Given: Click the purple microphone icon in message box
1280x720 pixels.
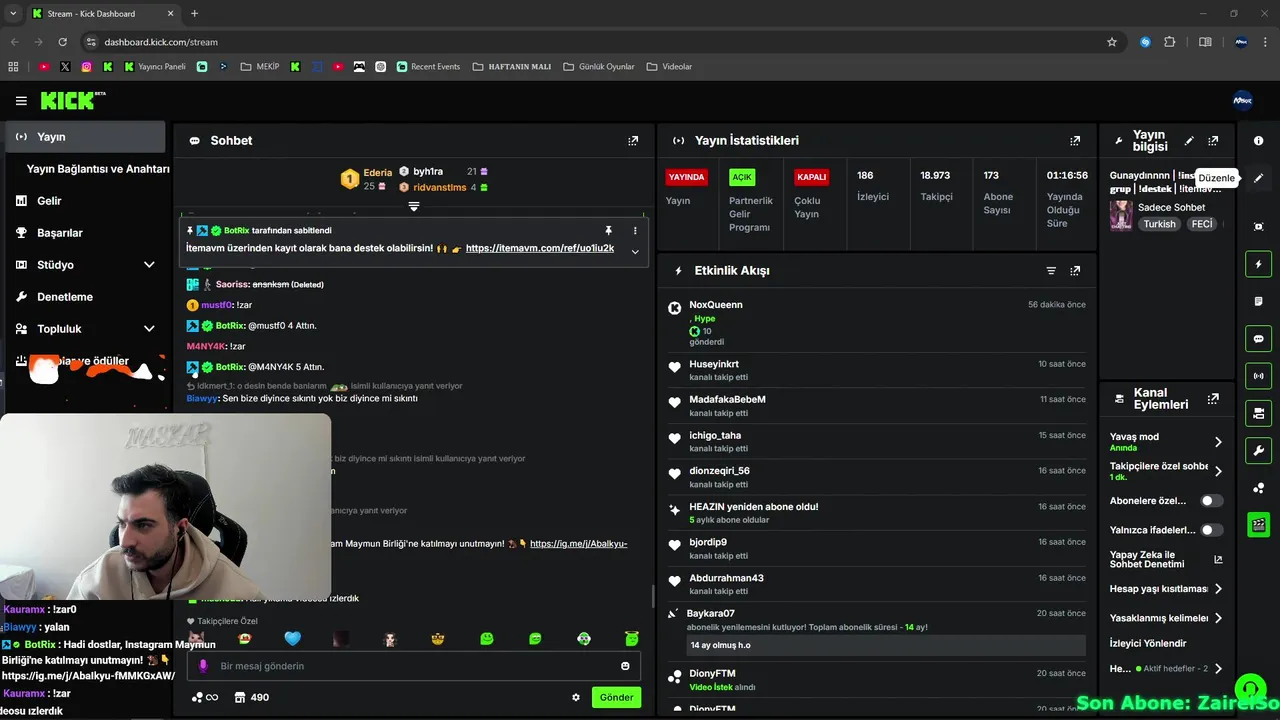Looking at the screenshot, I should (203, 666).
